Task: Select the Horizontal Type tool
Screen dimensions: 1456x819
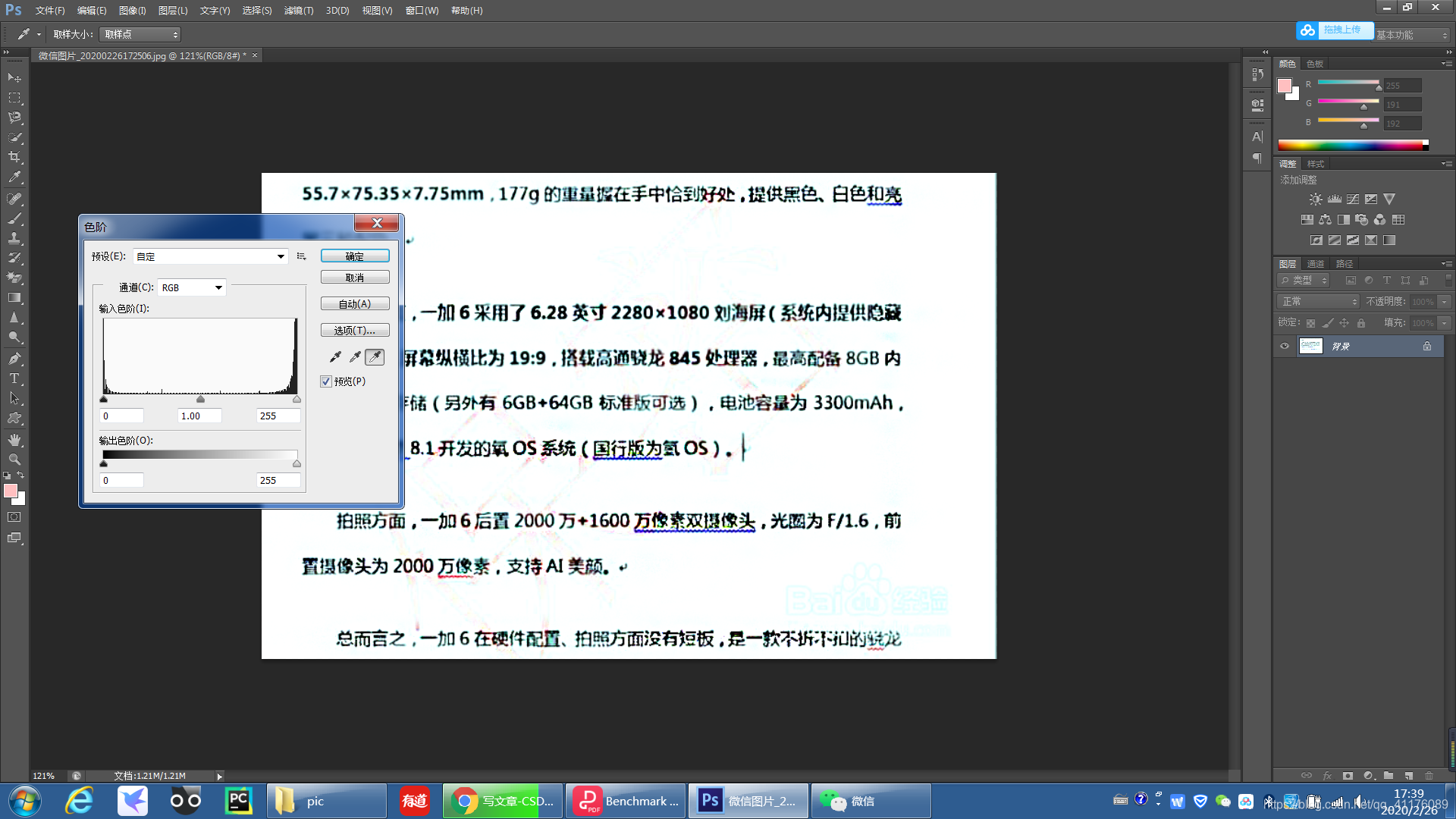Action: point(14,378)
